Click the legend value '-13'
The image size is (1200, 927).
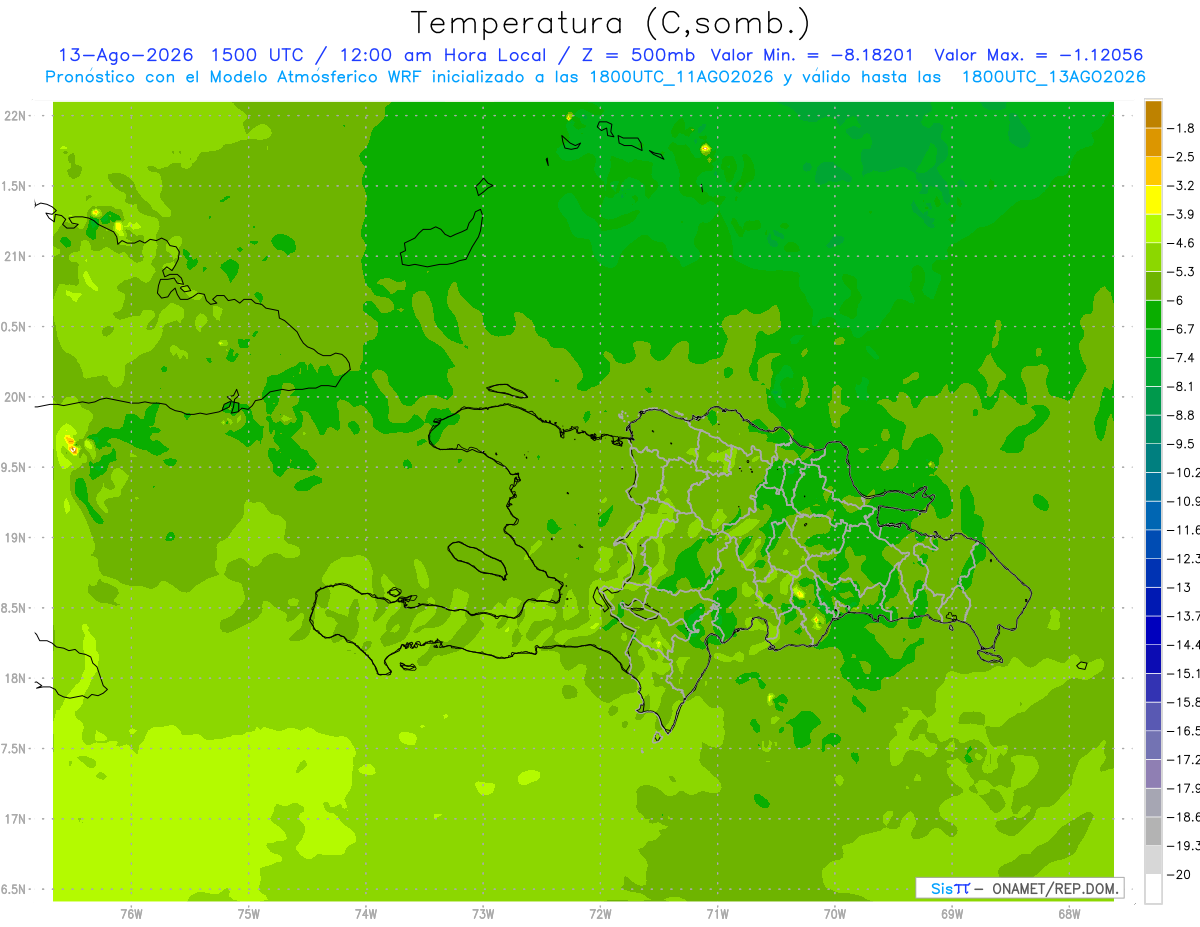(x=1178, y=587)
